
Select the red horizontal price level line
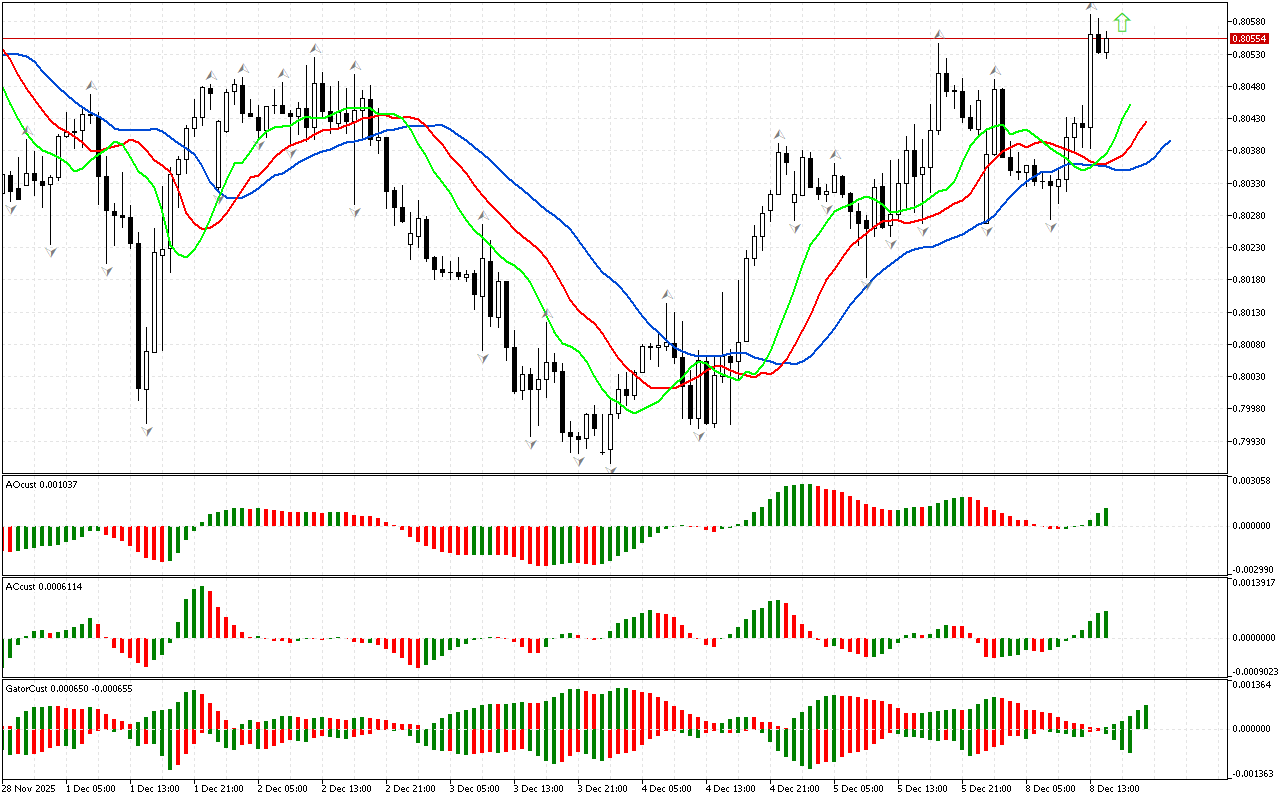click(600, 39)
